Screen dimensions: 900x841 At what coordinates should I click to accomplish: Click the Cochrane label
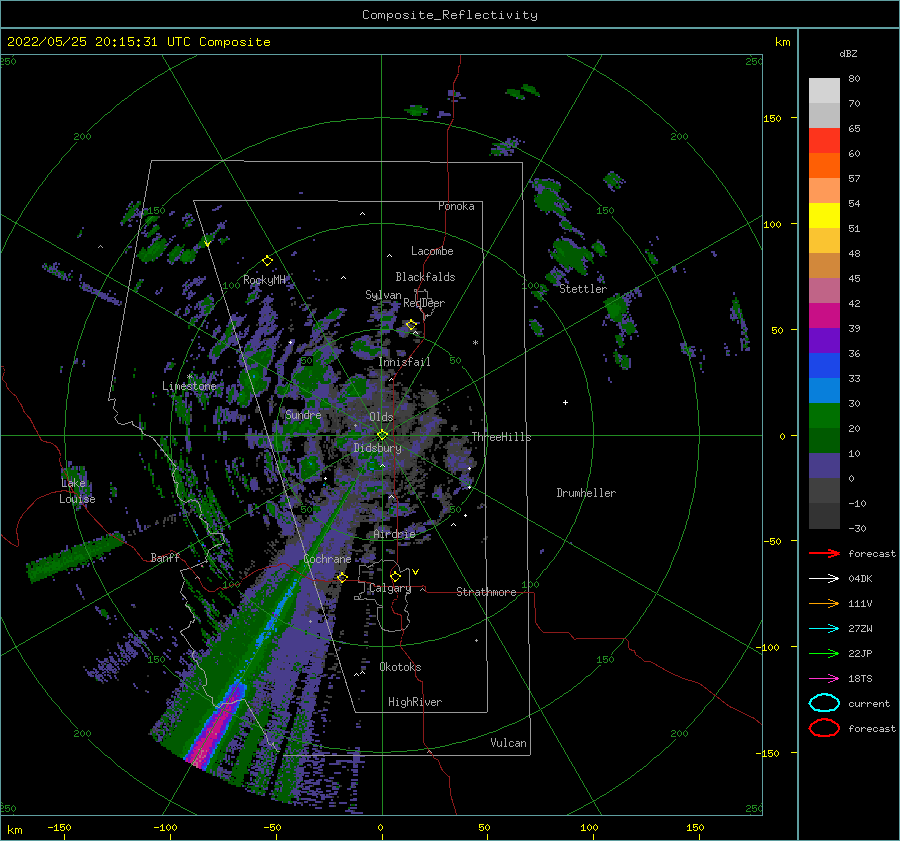[327, 559]
